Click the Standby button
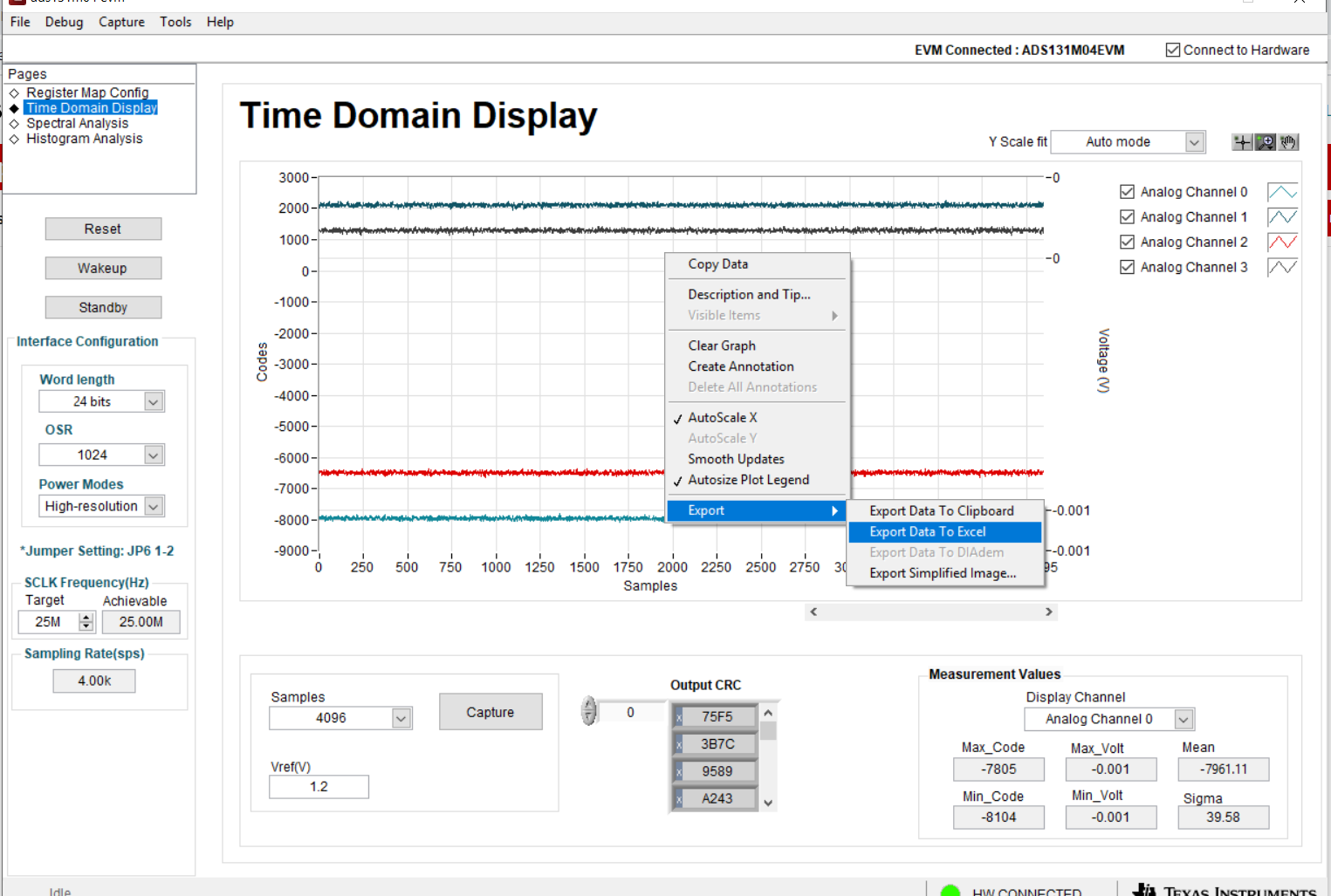Screen dimensions: 1331x896 click(103, 307)
